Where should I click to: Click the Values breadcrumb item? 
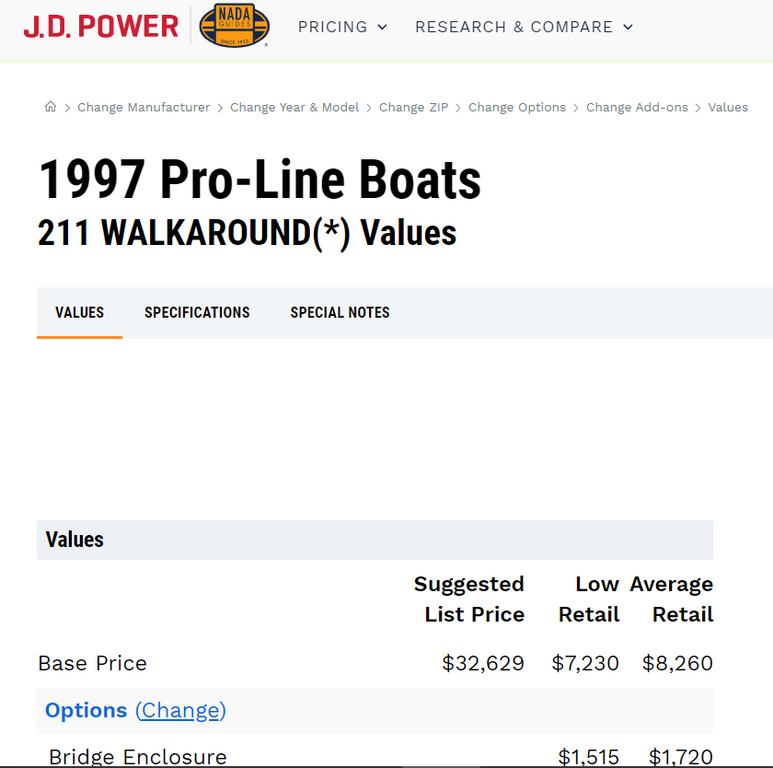point(728,107)
